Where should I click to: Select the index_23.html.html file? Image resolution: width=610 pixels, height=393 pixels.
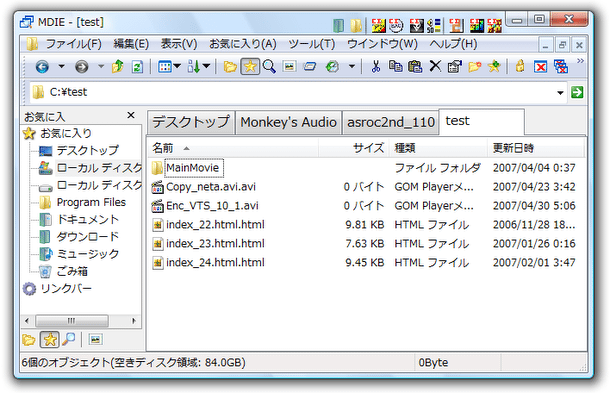pyautogui.click(x=215, y=244)
